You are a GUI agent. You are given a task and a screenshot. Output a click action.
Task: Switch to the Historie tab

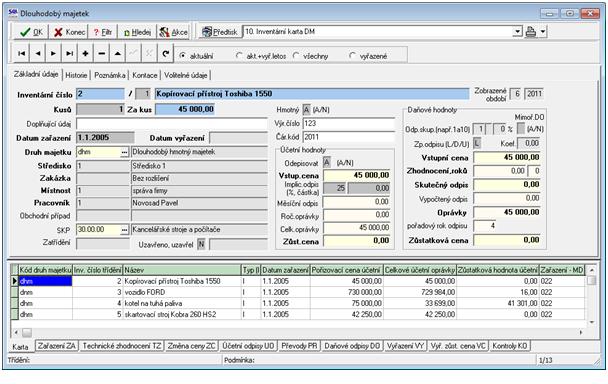pos(76,75)
